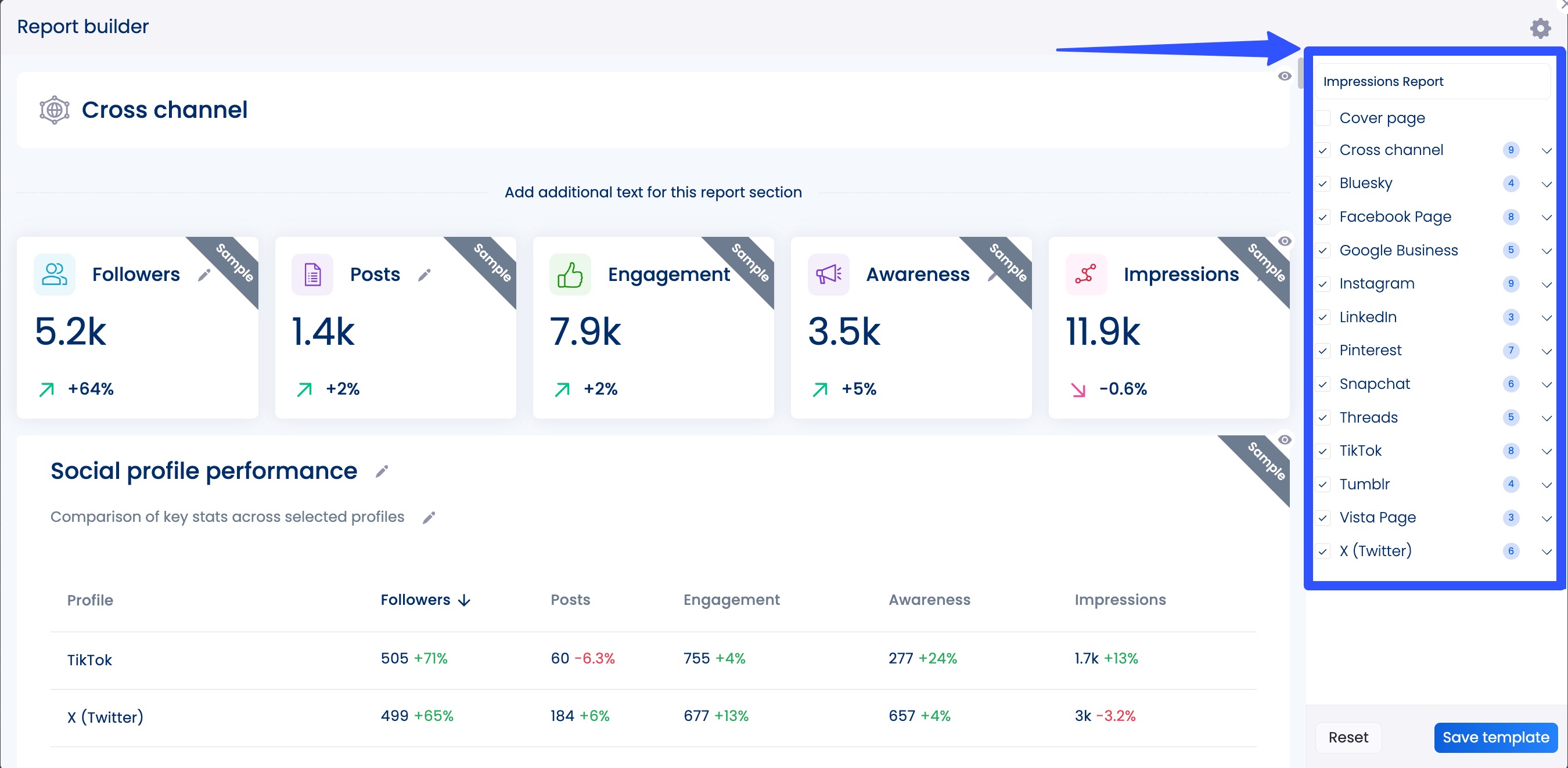Add additional text for this report section

(x=653, y=192)
